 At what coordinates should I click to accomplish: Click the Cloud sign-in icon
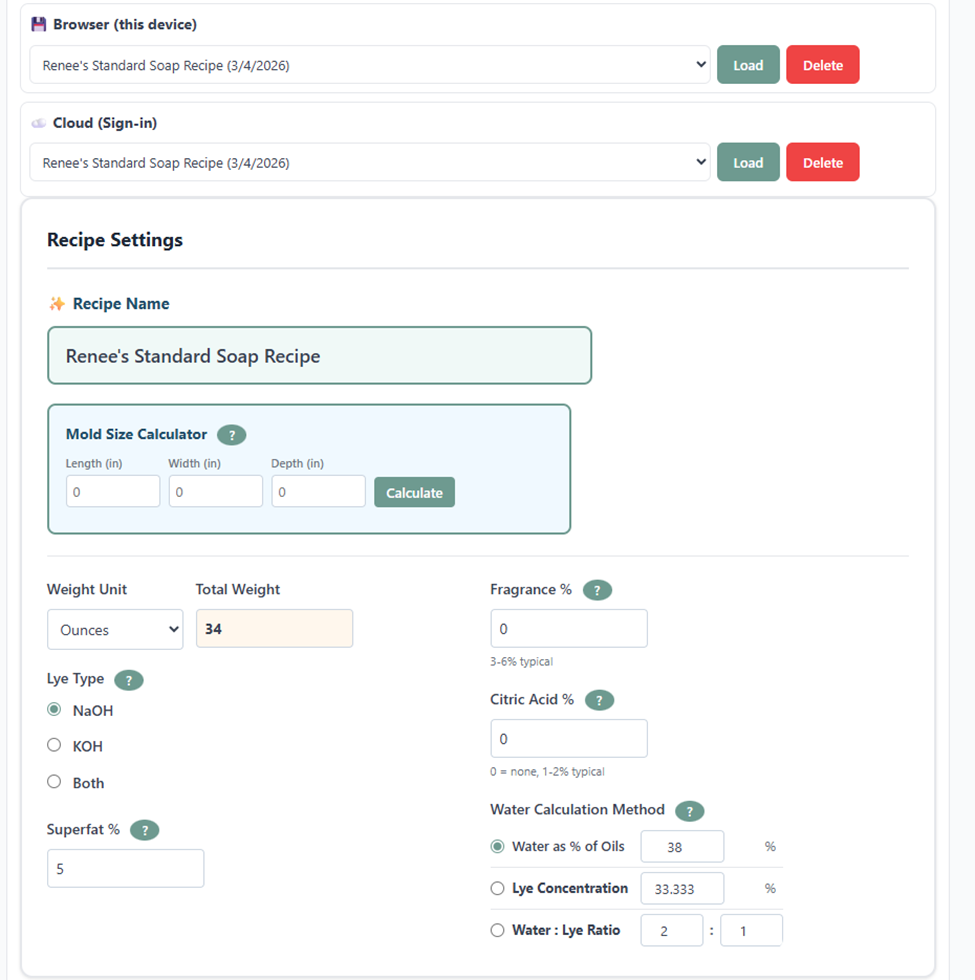(38, 122)
